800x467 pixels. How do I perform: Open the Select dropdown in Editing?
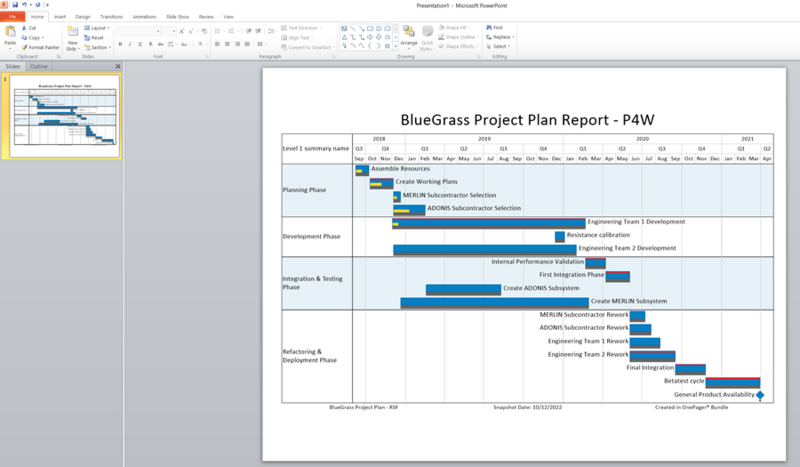[498, 46]
